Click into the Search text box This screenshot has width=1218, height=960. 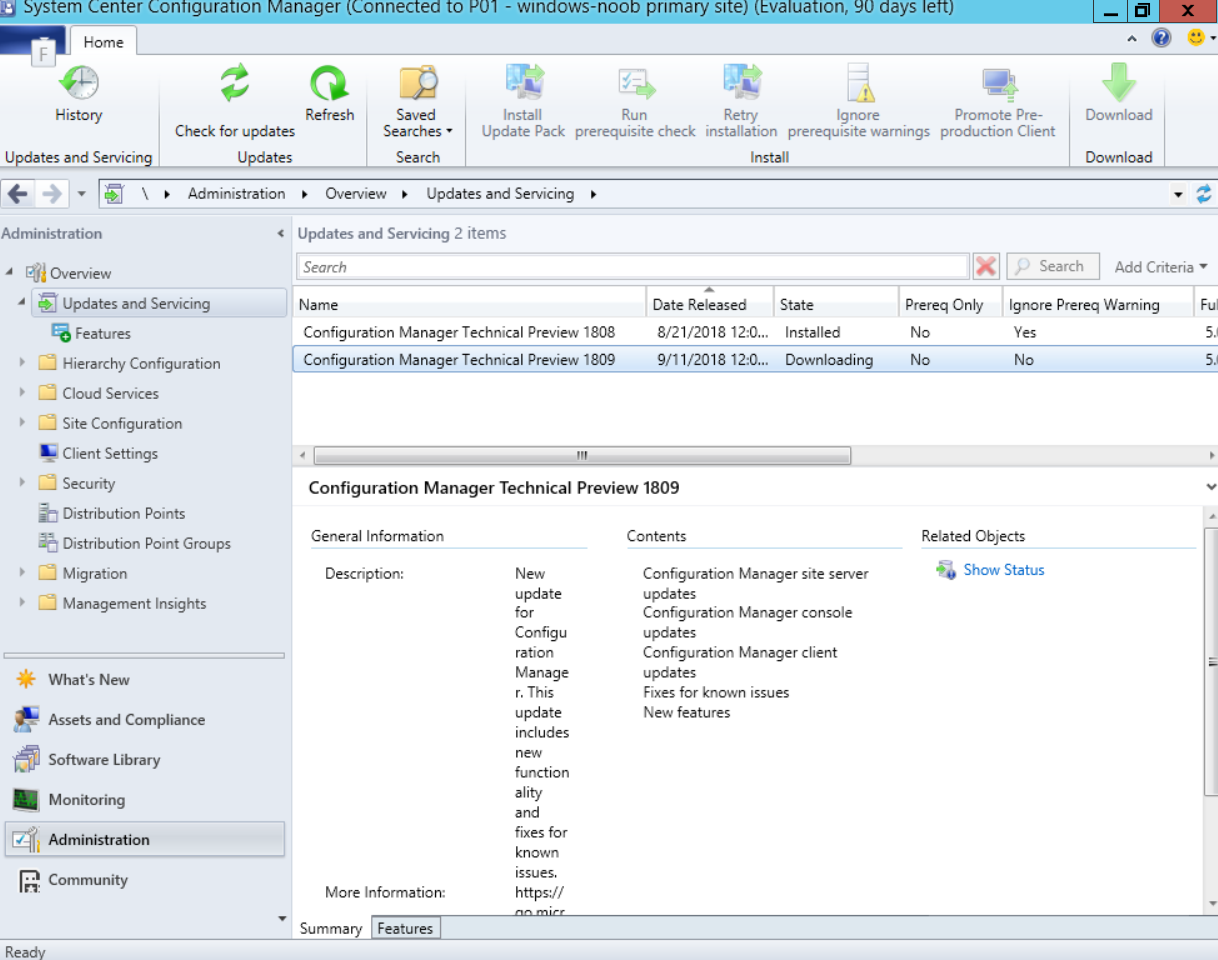tap(633, 267)
